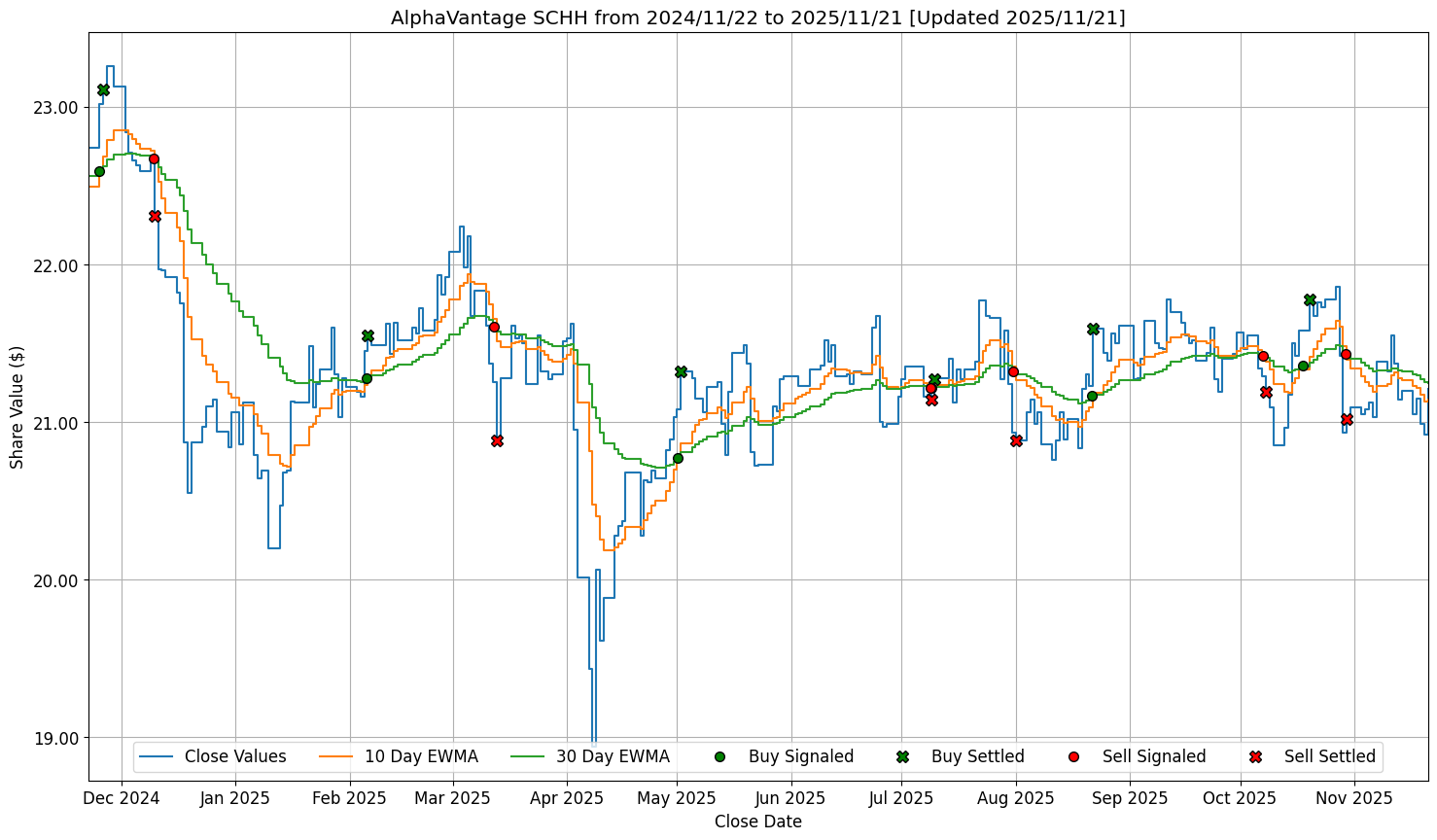Click the Sell Settled marker in mid-March 2025

click(497, 440)
